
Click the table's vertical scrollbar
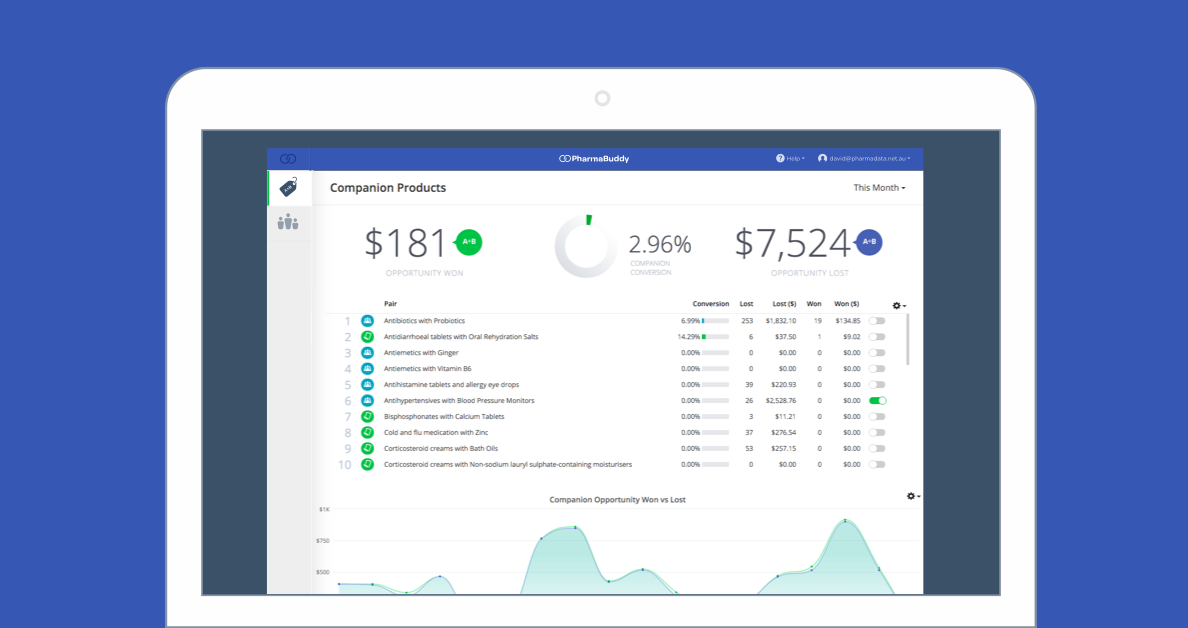coord(908,339)
